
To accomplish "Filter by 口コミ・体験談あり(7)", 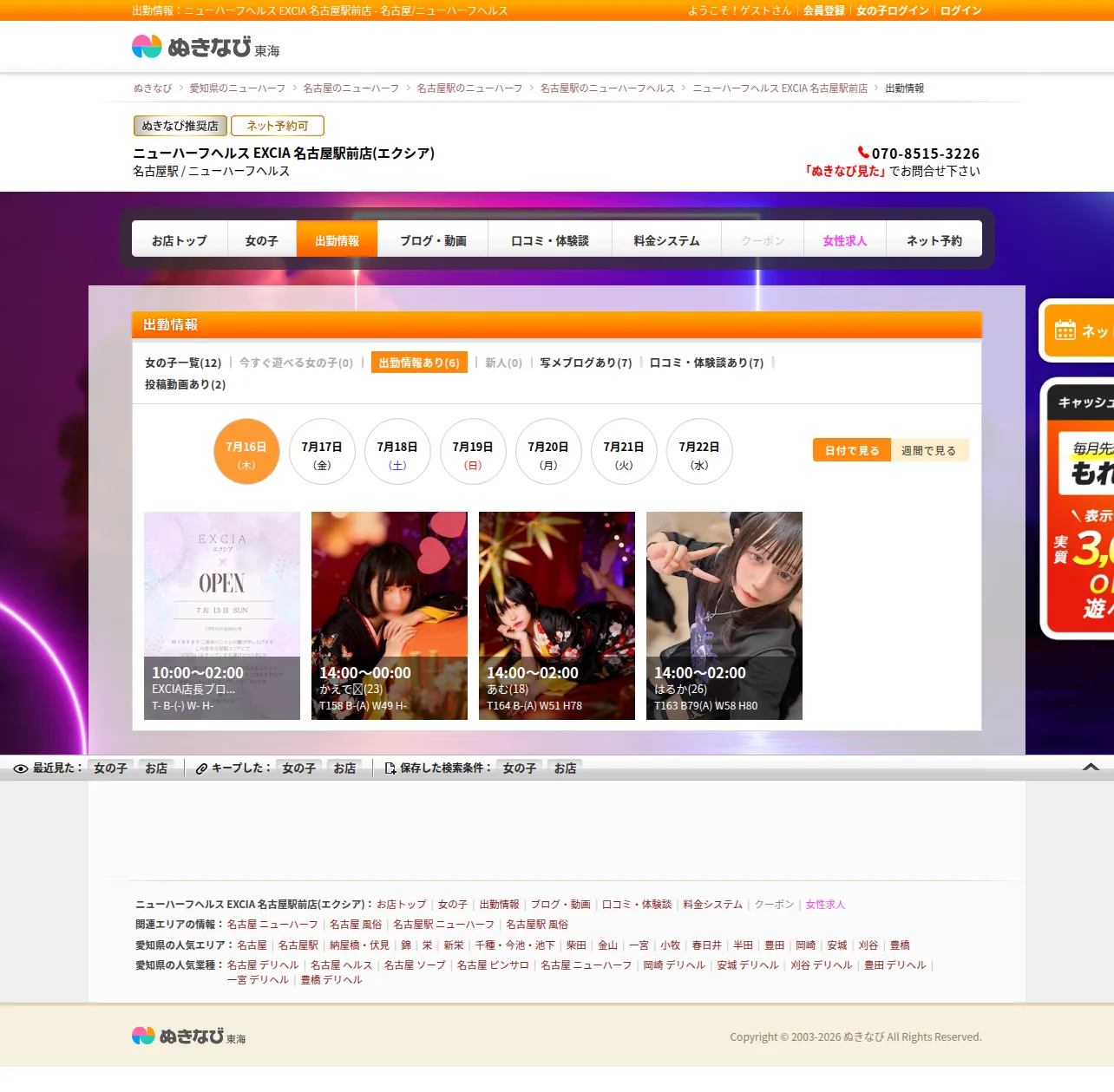I will (x=706, y=363).
